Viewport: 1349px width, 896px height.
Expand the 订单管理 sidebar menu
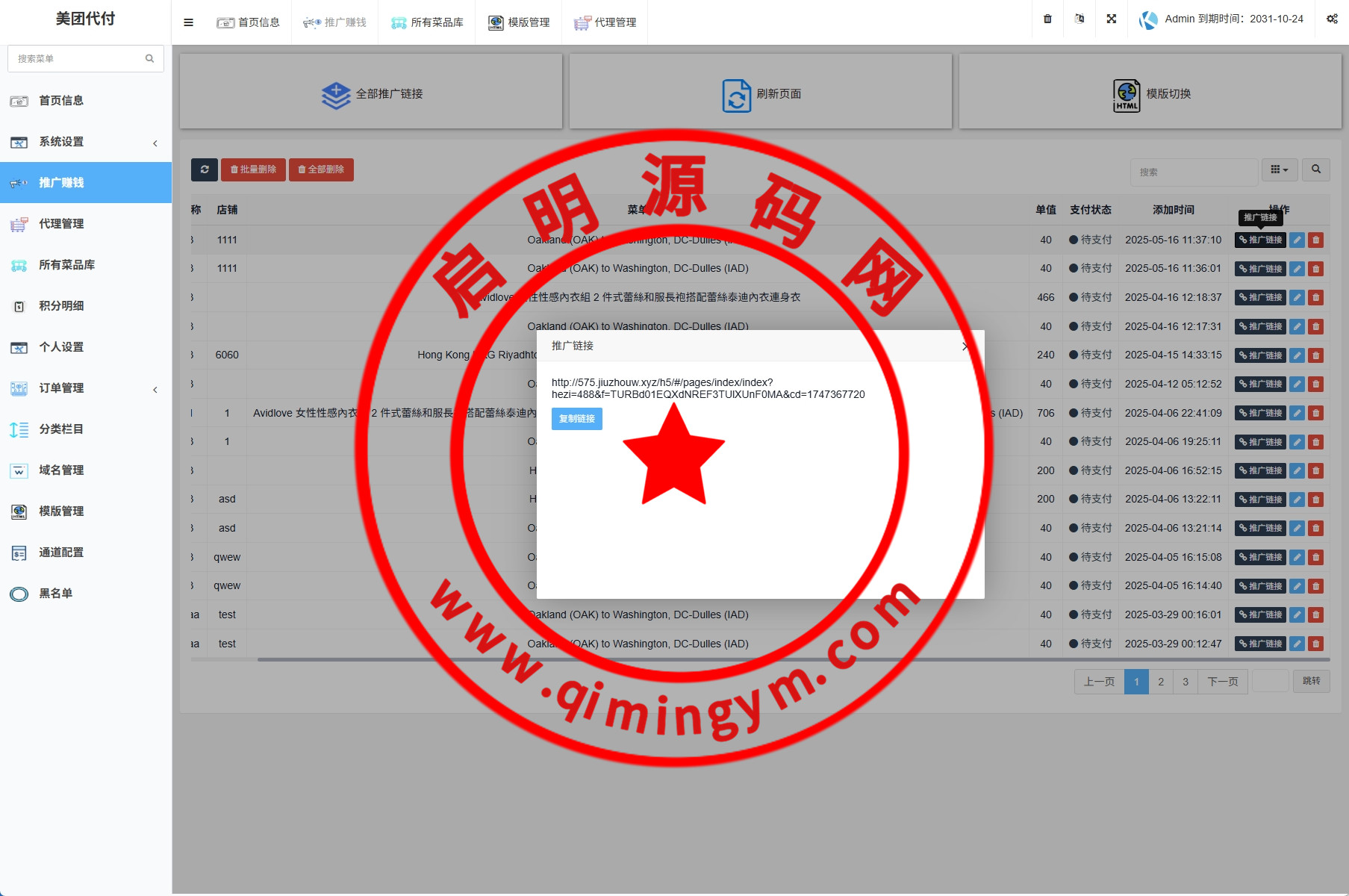point(86,388)
